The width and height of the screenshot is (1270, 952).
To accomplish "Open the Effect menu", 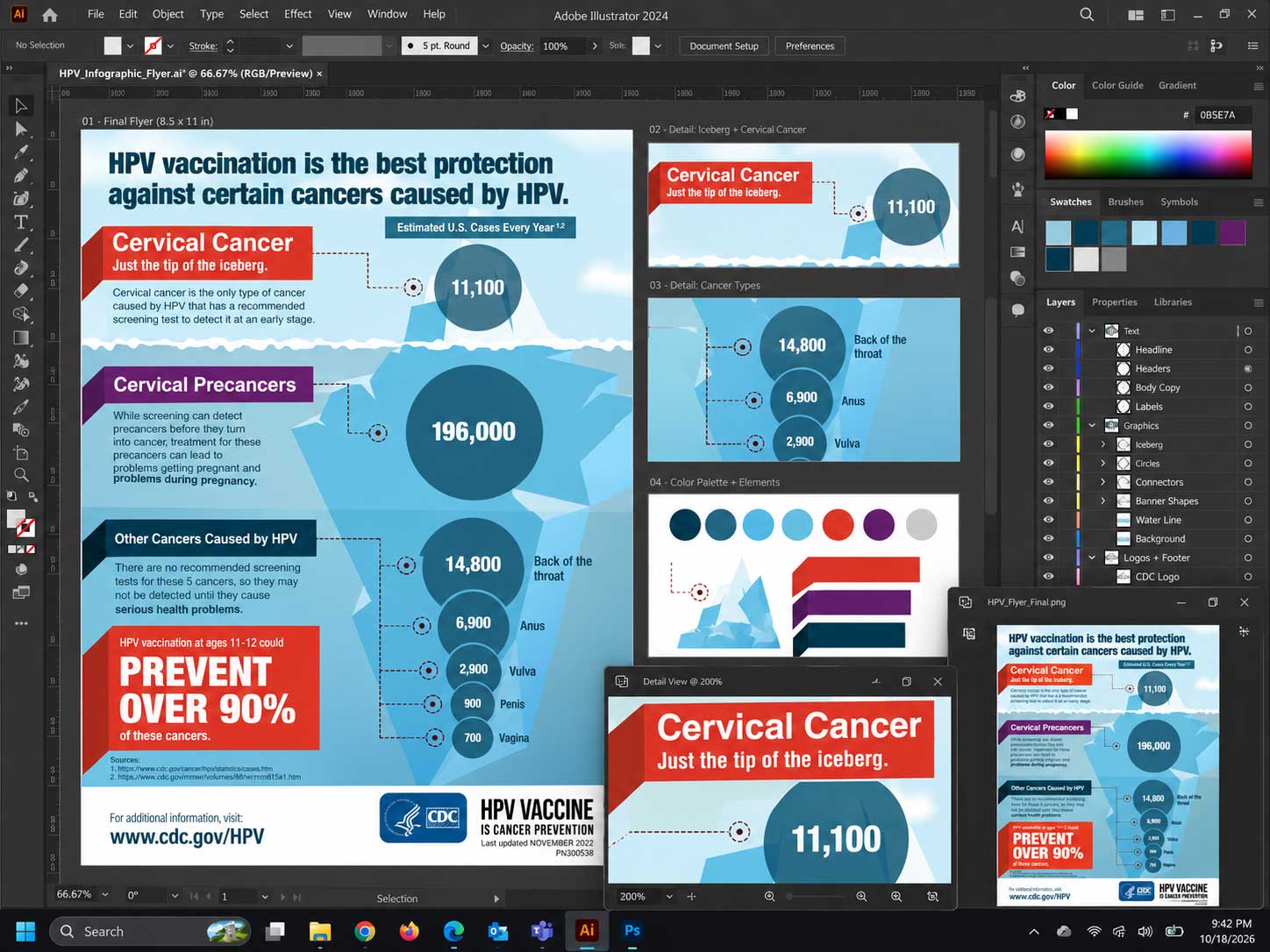I will (297, 14).
